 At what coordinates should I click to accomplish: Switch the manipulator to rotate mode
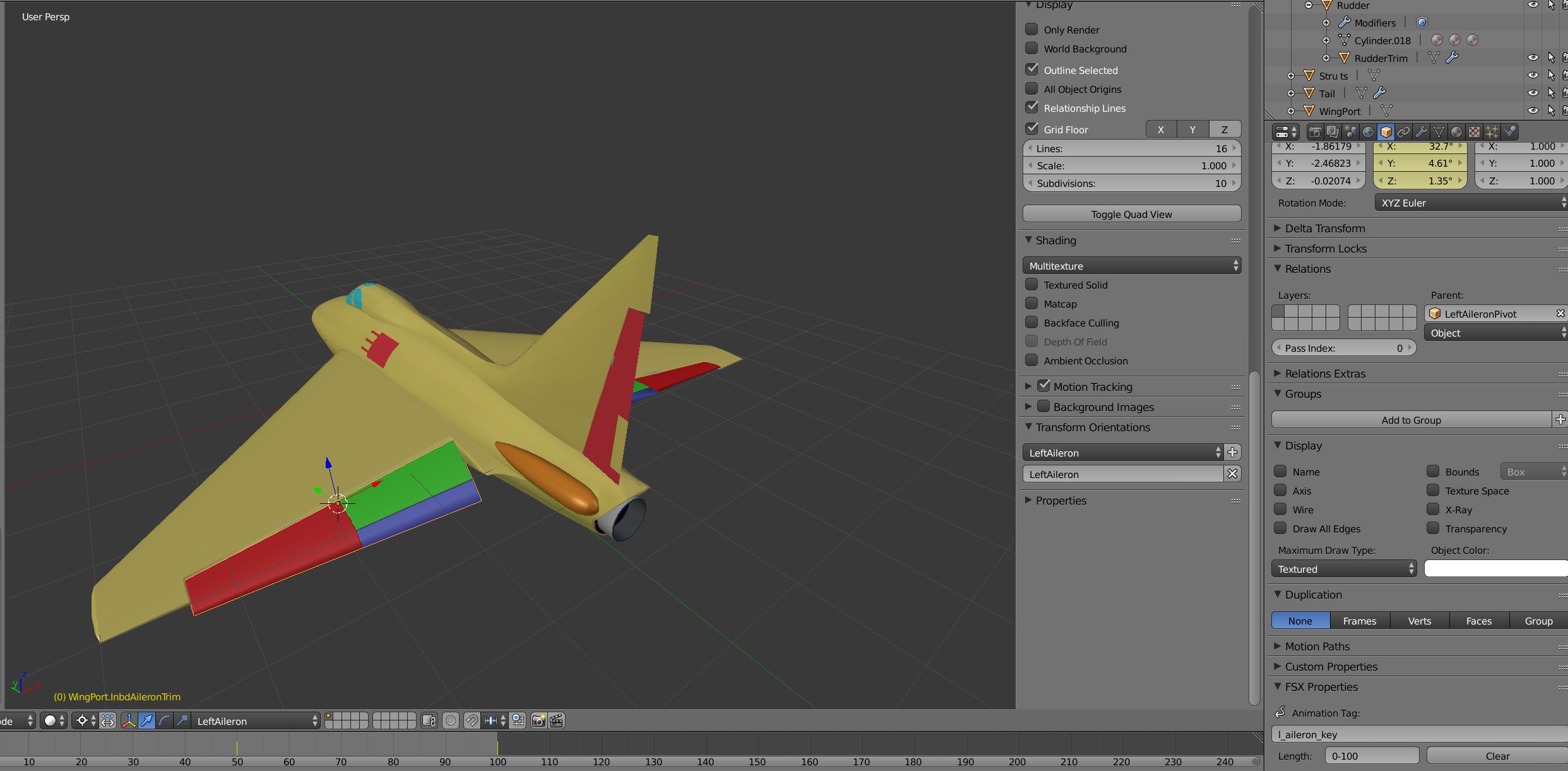point(163,720)
